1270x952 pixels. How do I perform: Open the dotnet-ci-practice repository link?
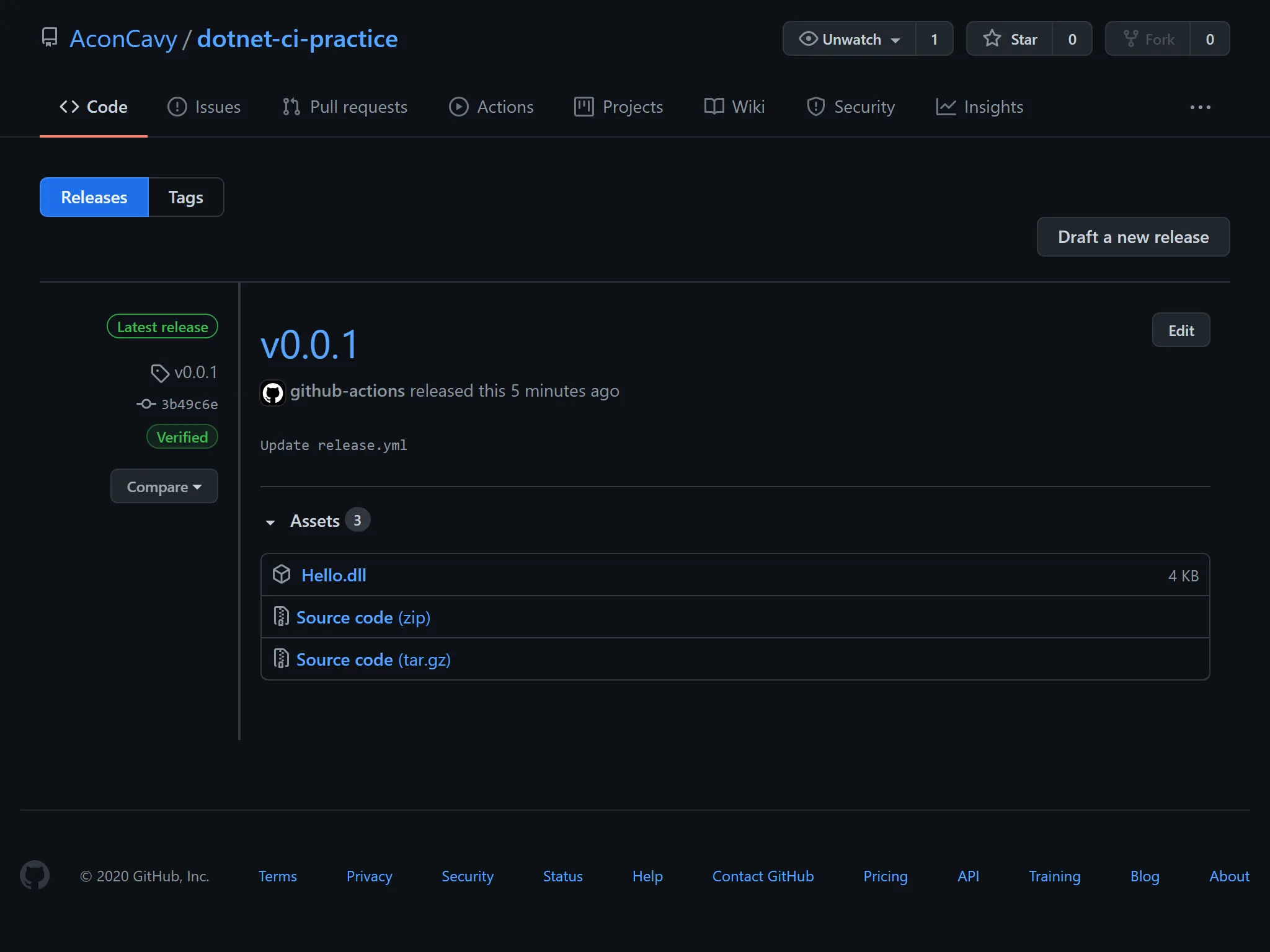[298, 39]
